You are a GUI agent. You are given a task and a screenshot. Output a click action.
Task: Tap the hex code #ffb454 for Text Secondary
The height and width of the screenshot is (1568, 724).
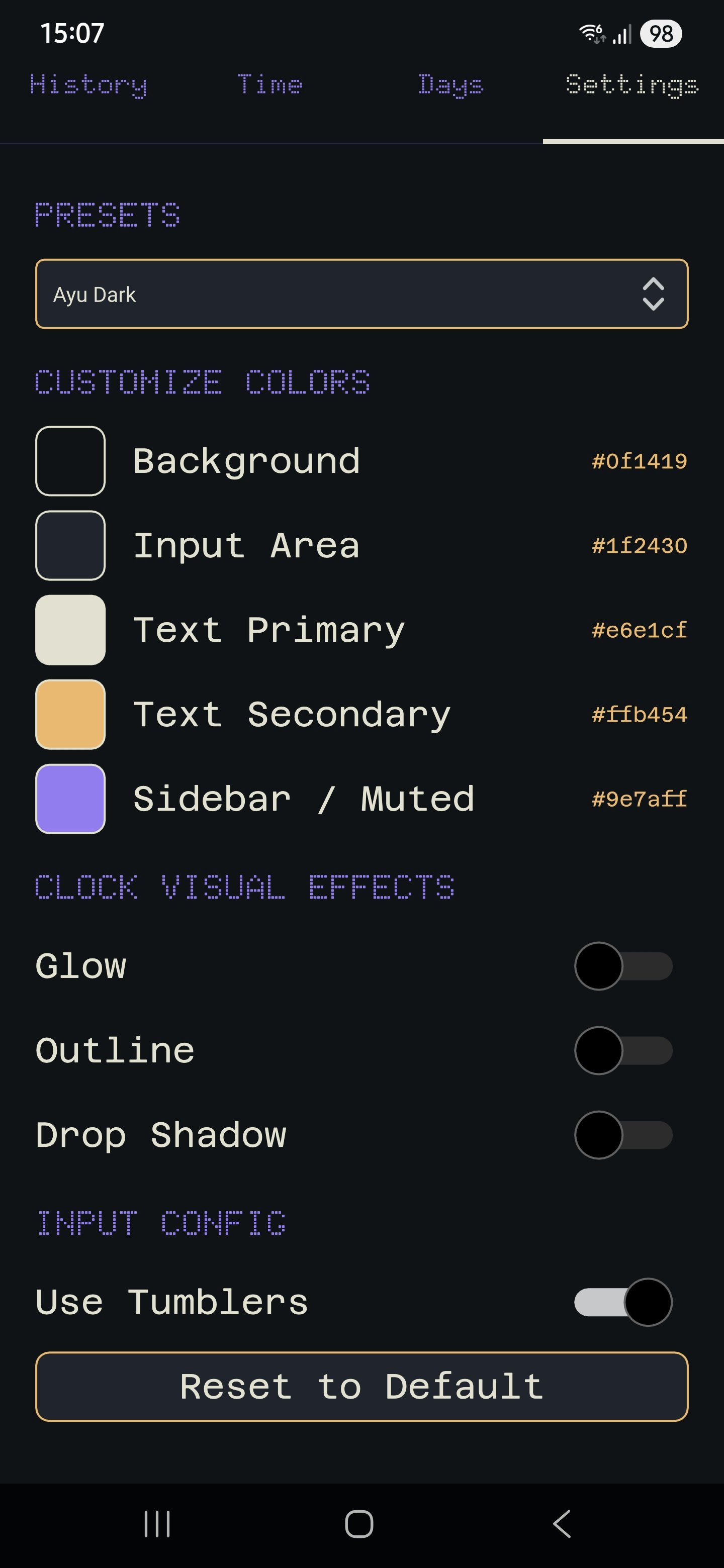point(639,715)
